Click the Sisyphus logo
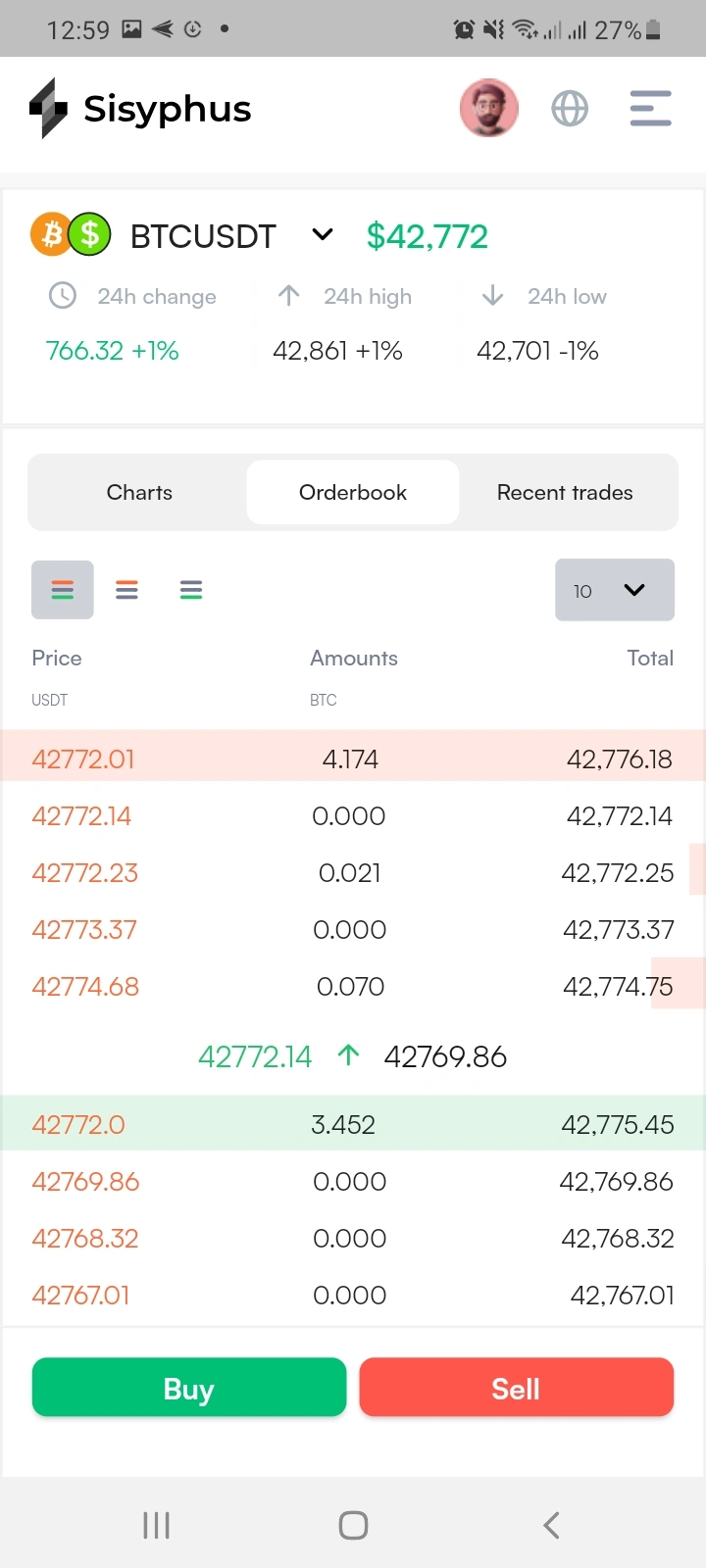 (x=140, y=109)
